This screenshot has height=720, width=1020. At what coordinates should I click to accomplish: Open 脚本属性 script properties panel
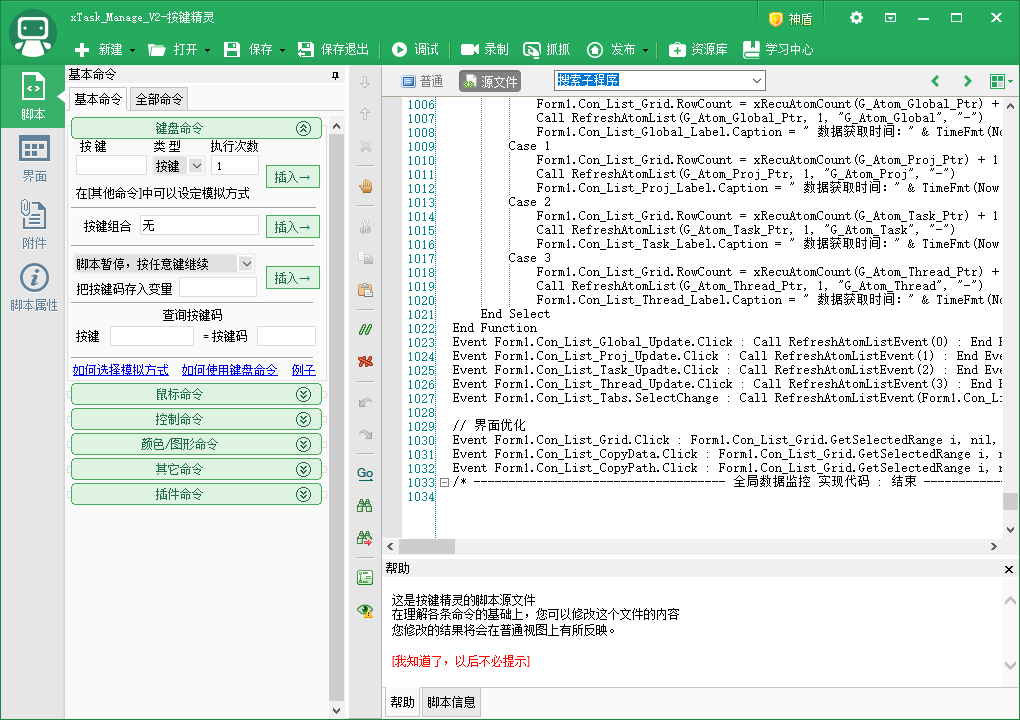pos(33,287)
